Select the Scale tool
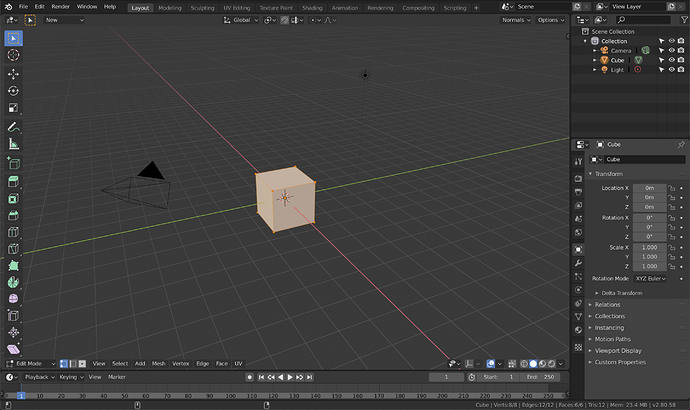This screenshot has height=410, width=690. pyautogui.click(x=14, y=108)
